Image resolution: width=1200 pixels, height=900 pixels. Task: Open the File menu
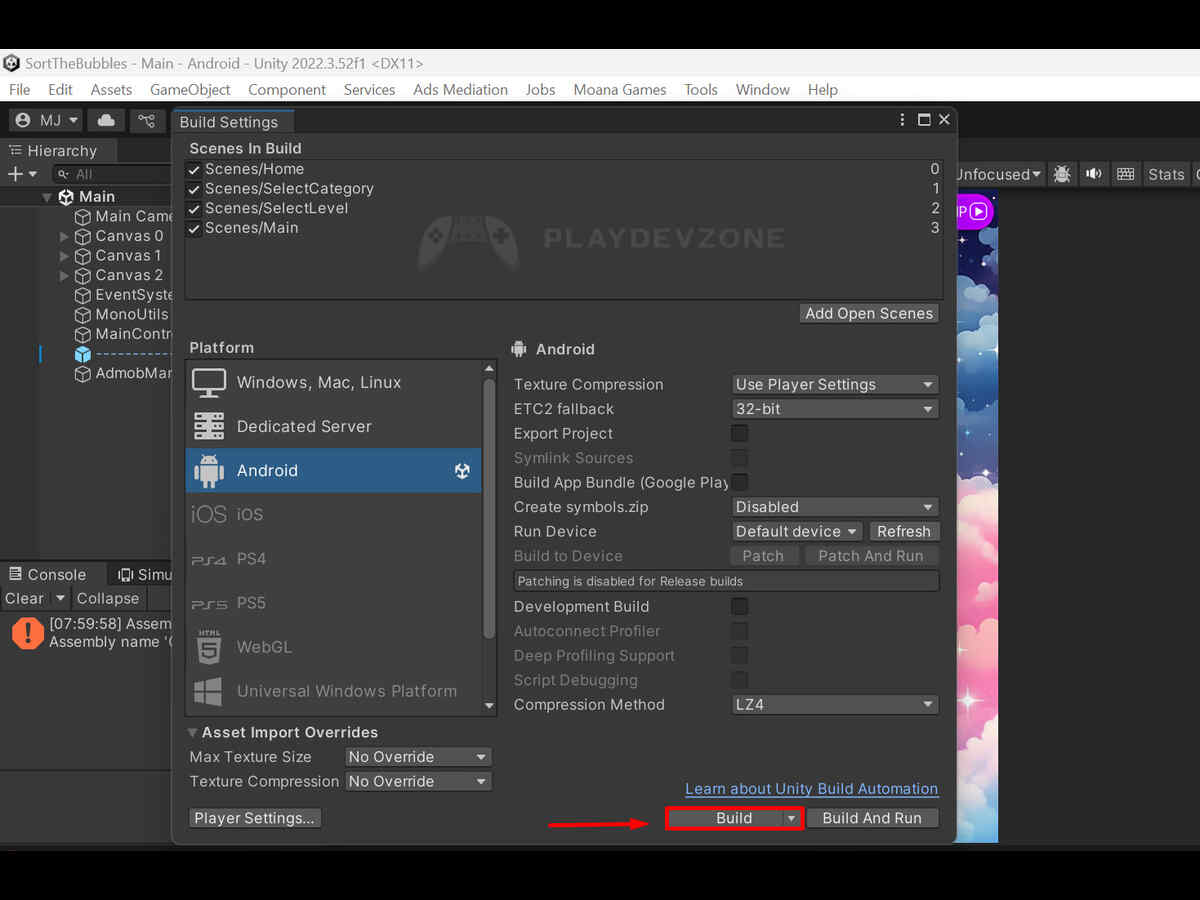click(x=19, y=90)
